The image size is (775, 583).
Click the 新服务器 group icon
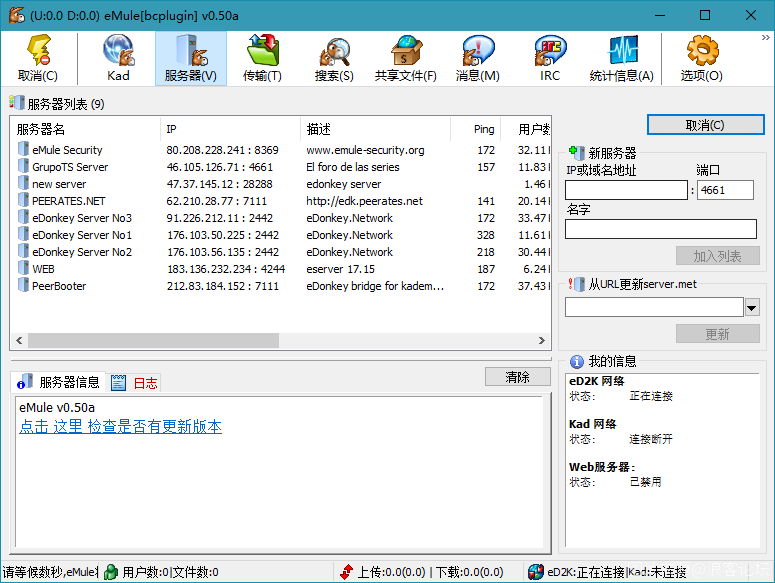click(x=577, y=152)
